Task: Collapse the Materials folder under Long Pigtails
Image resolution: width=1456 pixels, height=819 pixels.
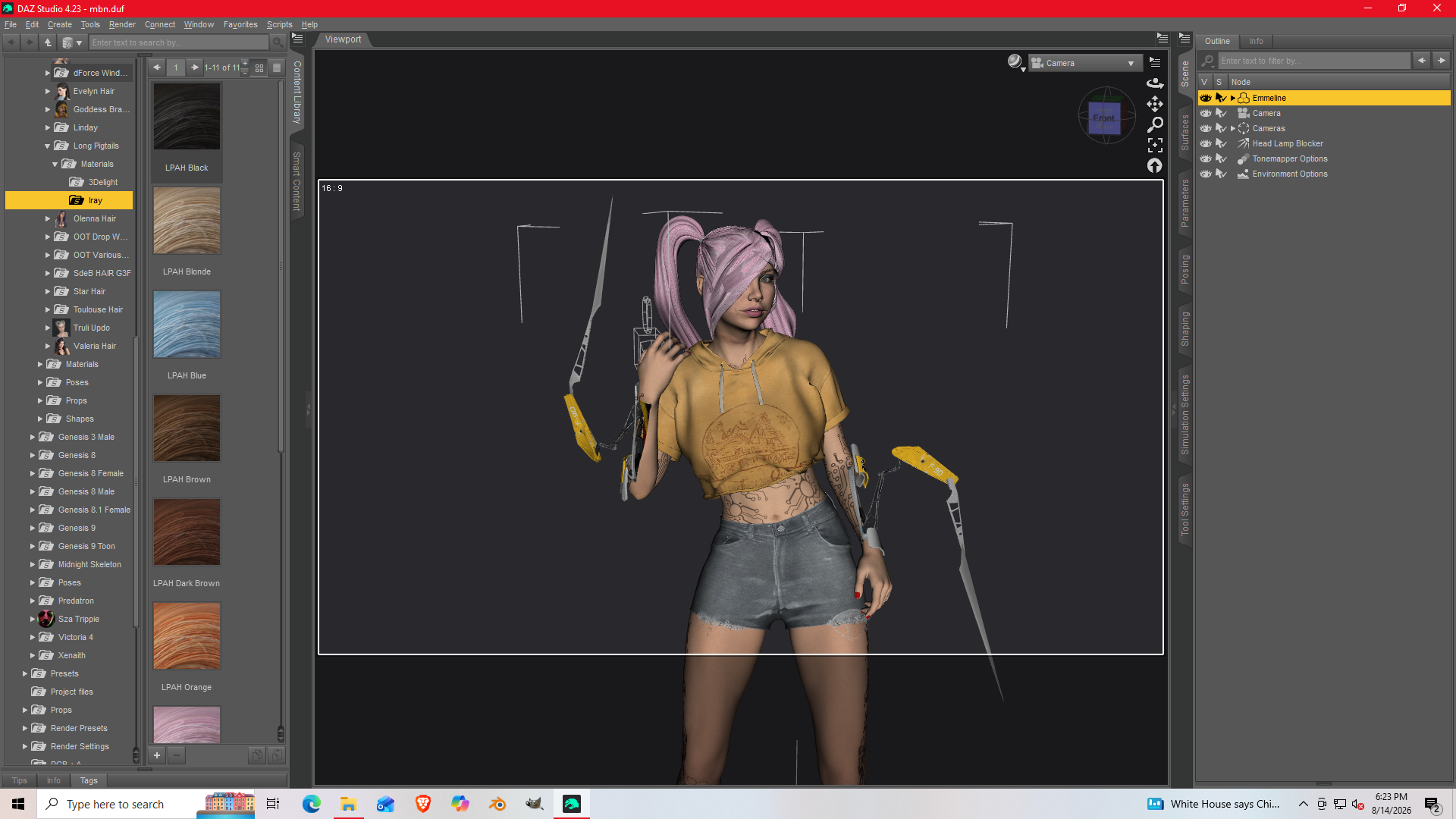Action: click(x=55, y=164)
